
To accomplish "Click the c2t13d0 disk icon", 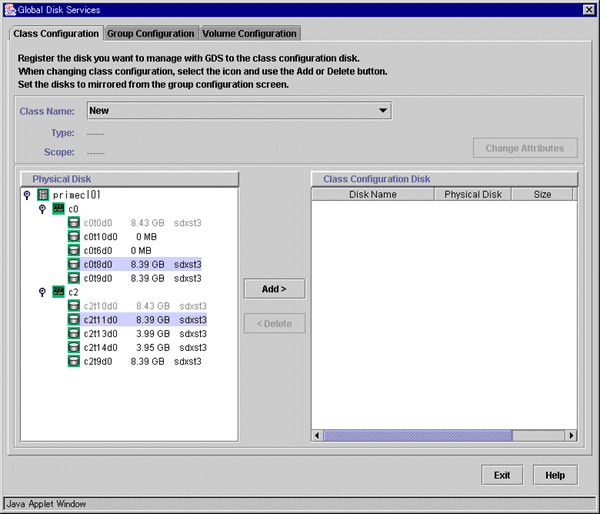I will tap(74, 334).
